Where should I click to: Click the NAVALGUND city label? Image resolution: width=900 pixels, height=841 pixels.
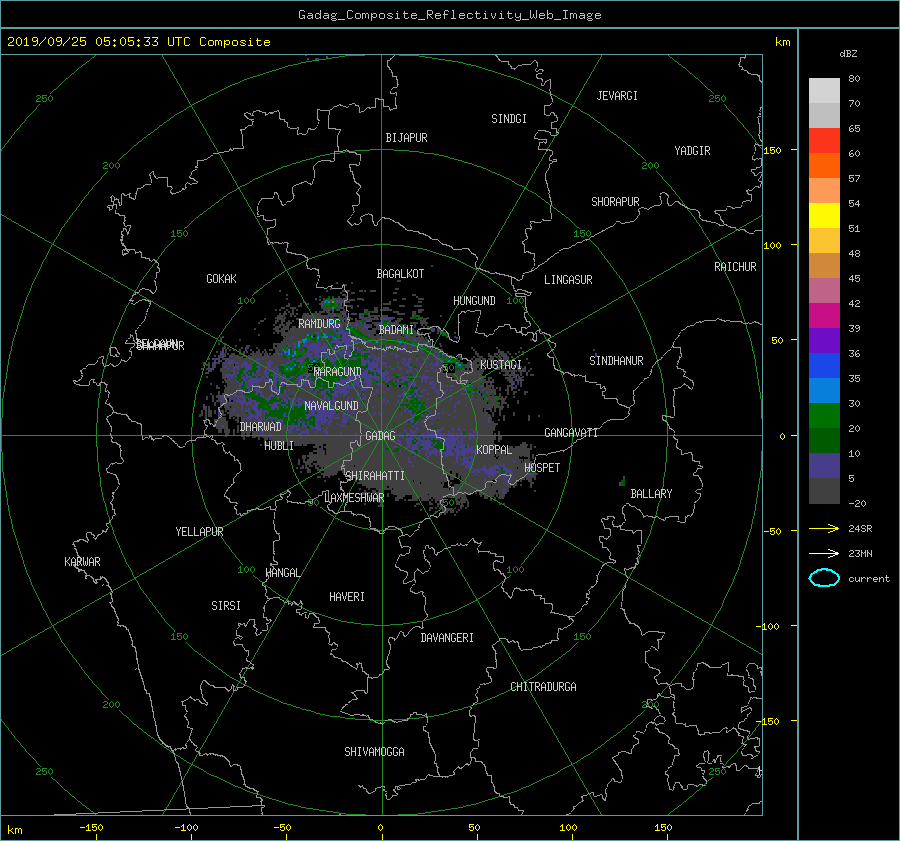331,406
